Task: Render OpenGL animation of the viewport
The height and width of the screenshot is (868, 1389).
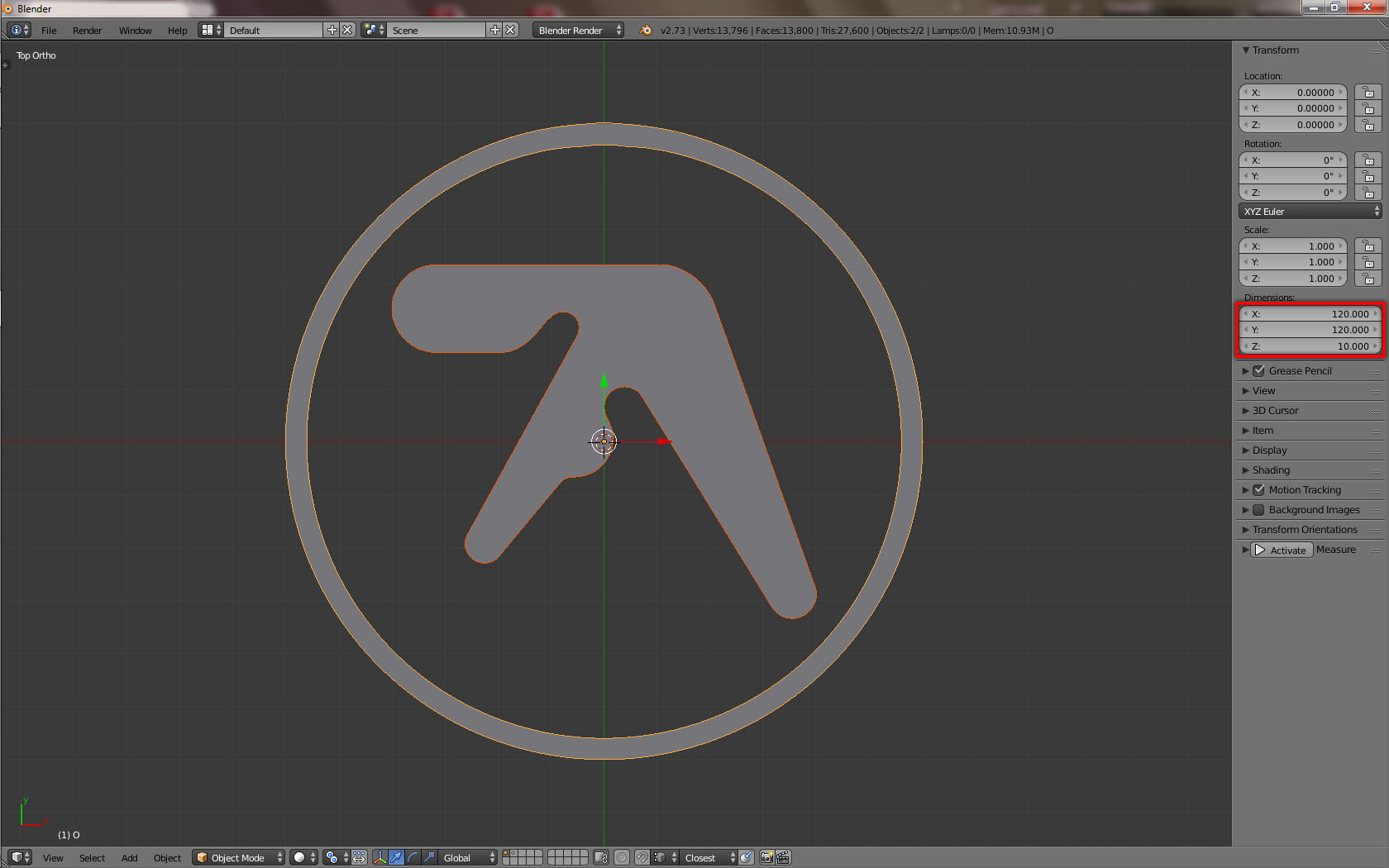Action: tap(783, 857)
